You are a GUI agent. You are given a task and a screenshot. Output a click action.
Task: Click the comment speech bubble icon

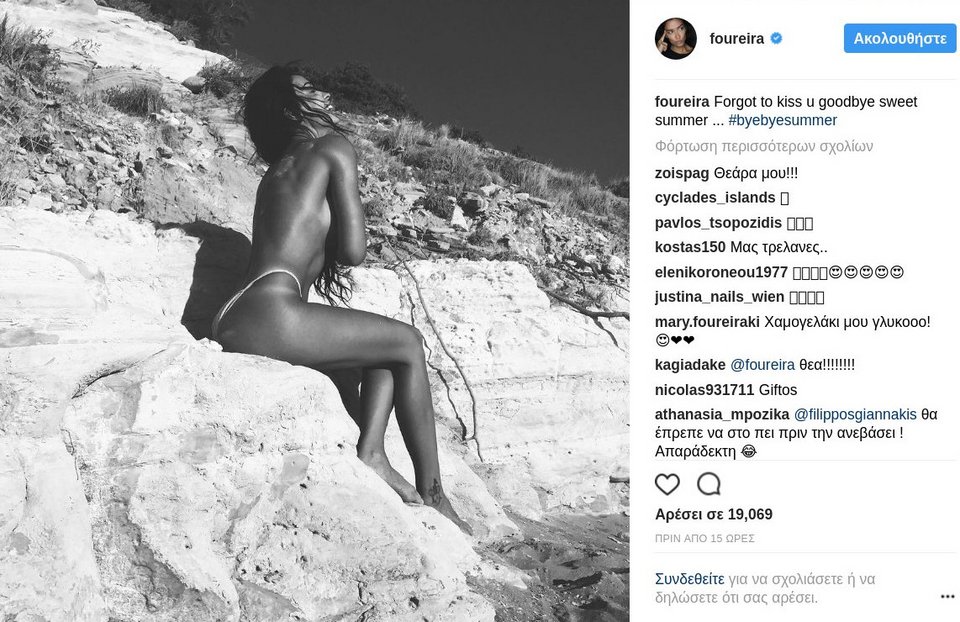(709, 484)
